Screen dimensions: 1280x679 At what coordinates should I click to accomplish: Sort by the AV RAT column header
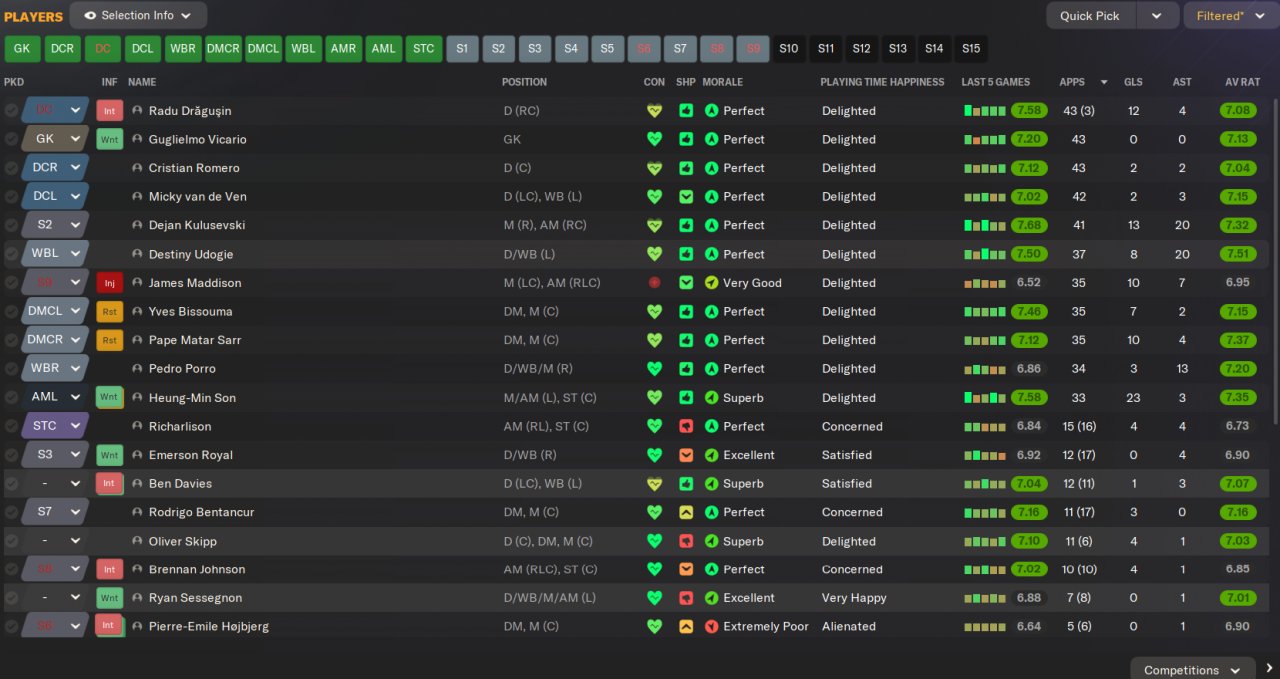point(1243,82)
